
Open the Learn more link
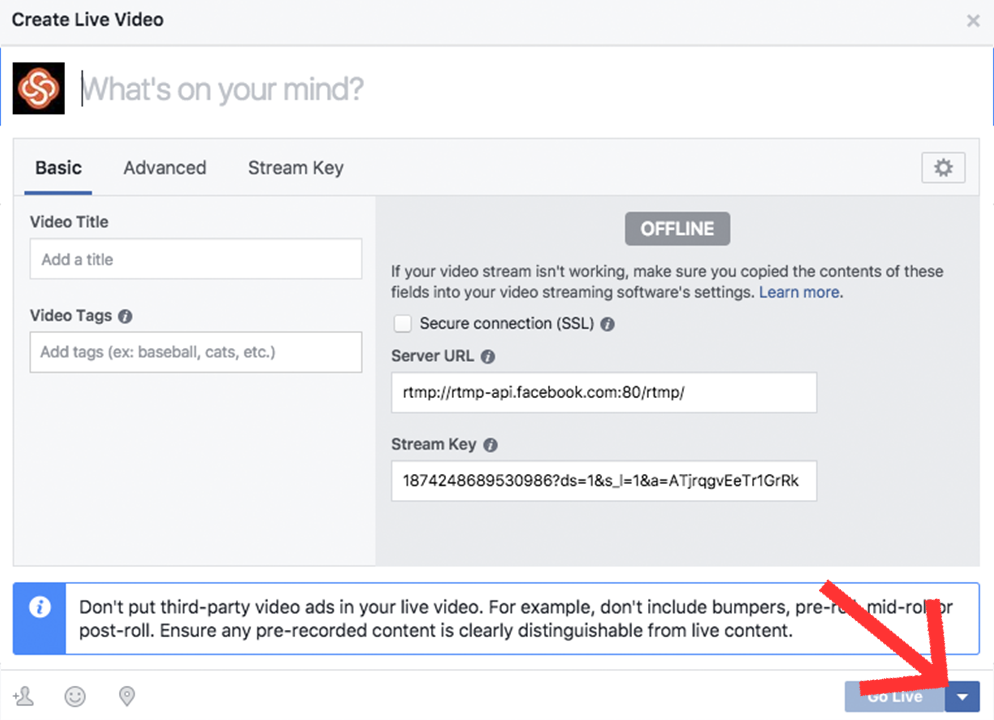pyautogui.click(x=800, y=292)
